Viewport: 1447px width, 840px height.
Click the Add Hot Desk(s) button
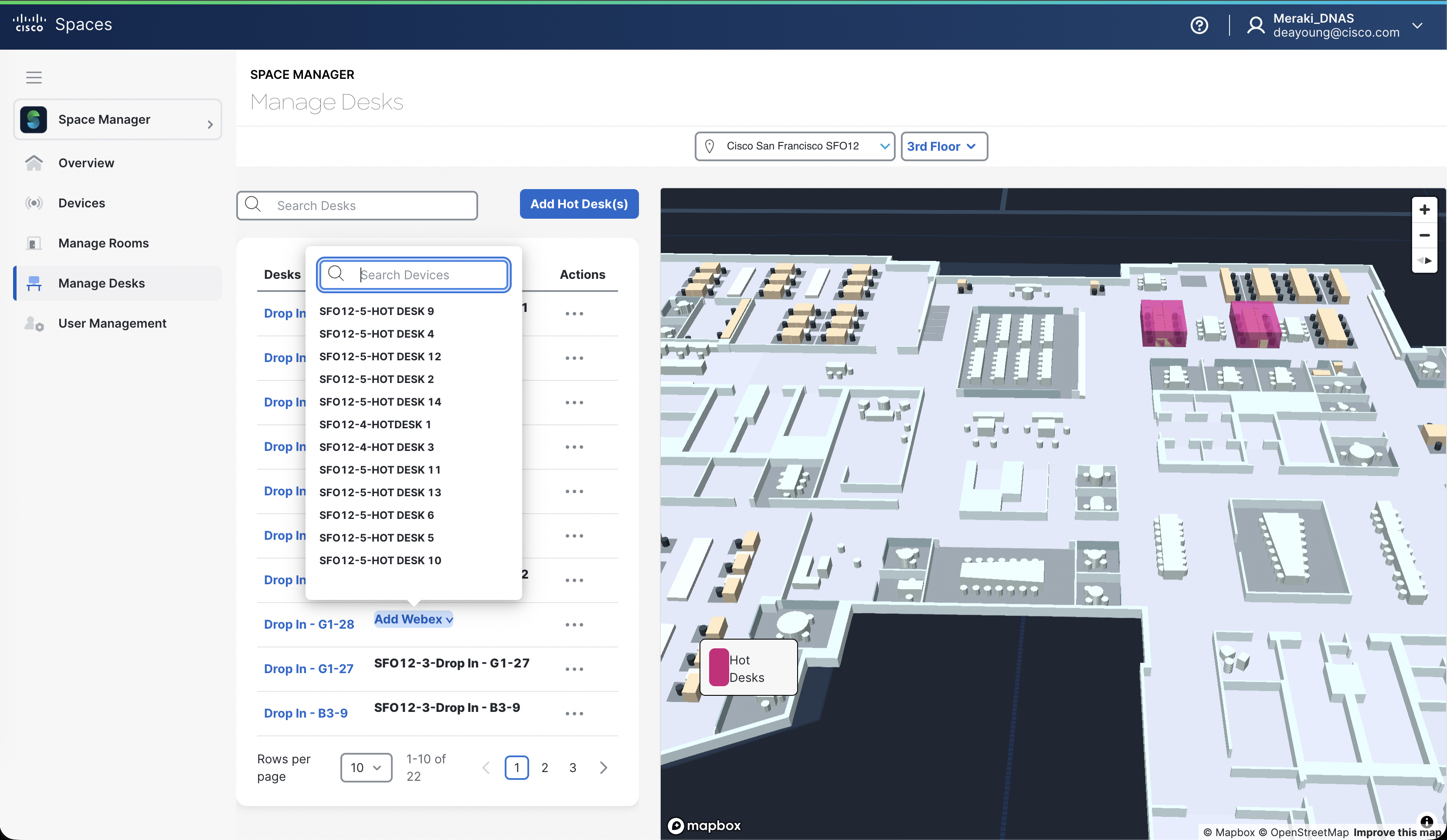[579, 204]
